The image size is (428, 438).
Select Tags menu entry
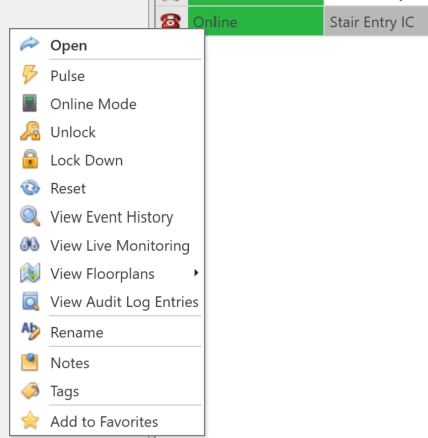tap(107, 391)
